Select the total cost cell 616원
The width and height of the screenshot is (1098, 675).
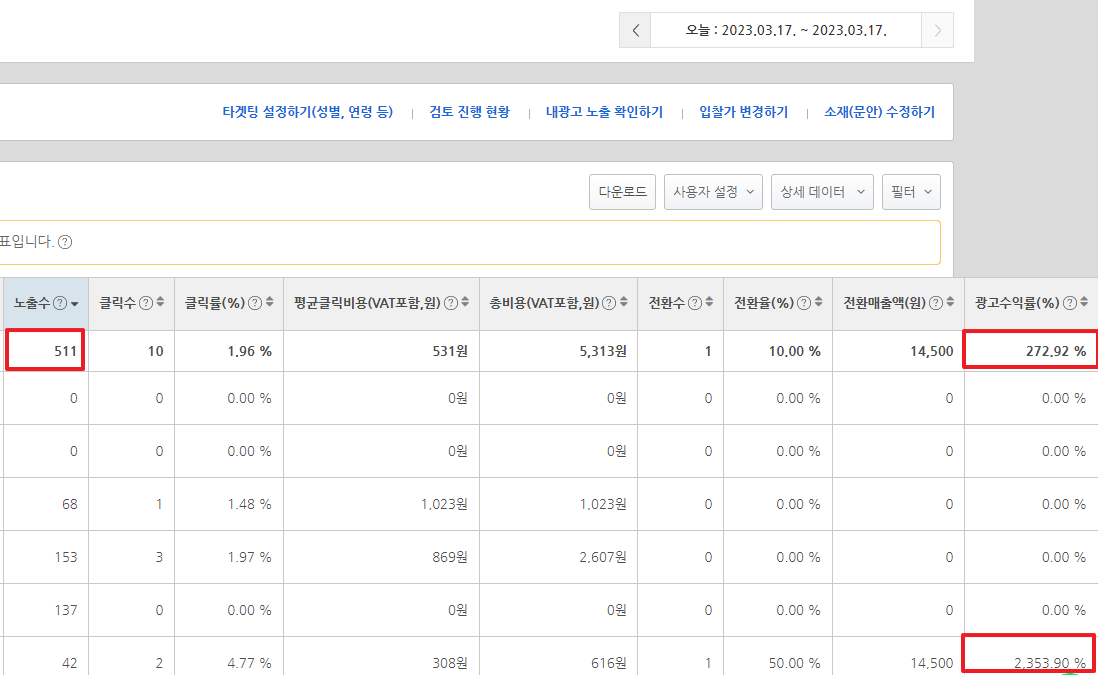(x=609, y=663)
